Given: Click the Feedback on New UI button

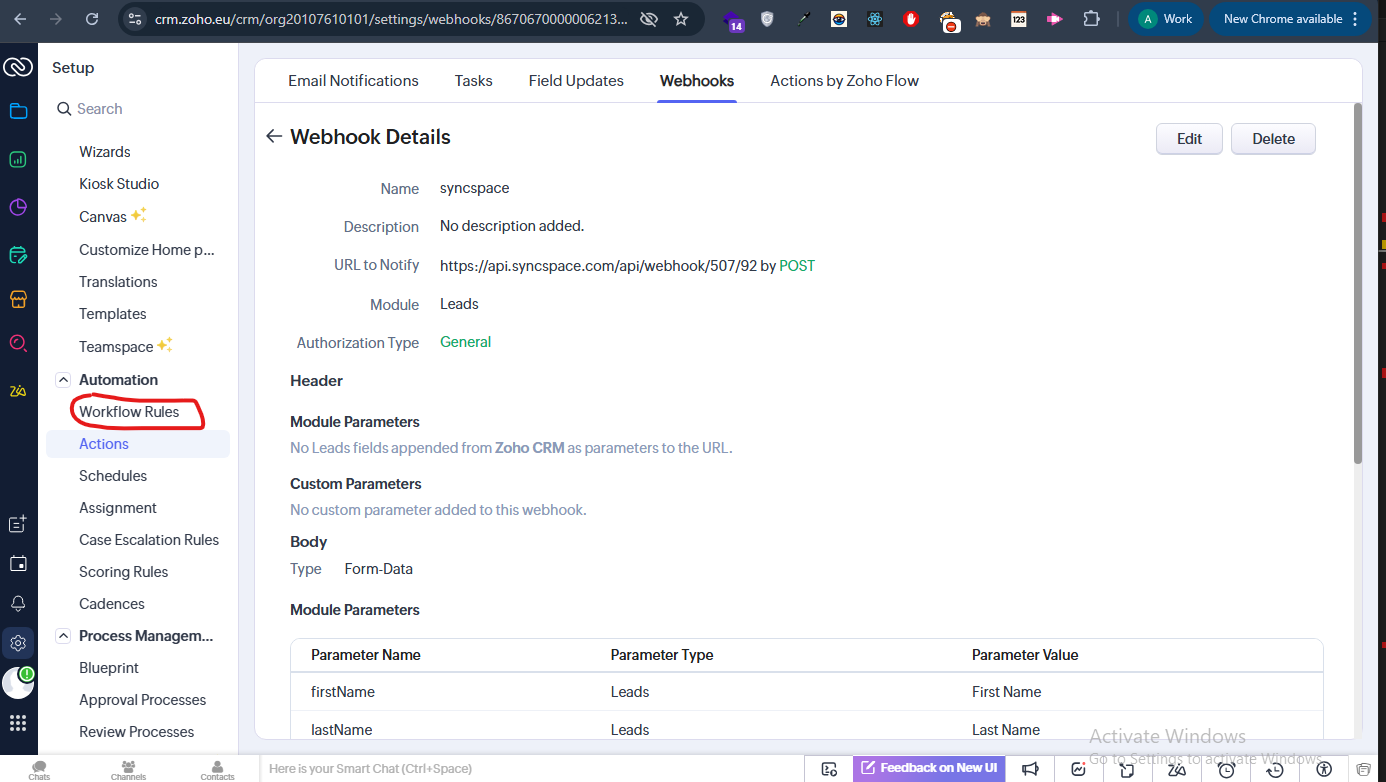Looking at the screenshot, I should pos(929,768).
